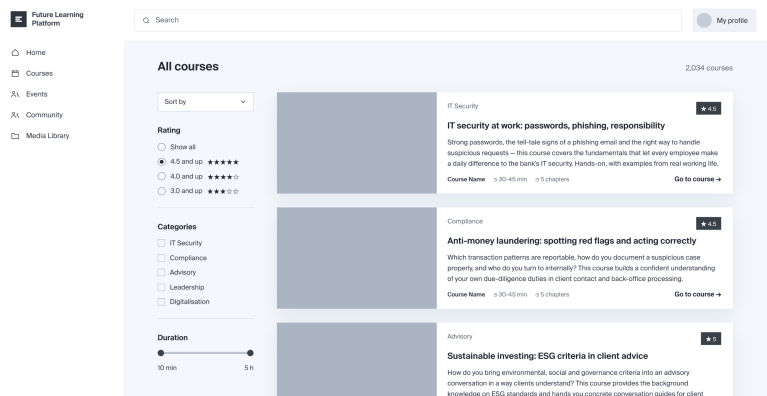Screen dimensions: 767x396
Task: Click the IT Security tag on first course card
Action: (462, 106)
